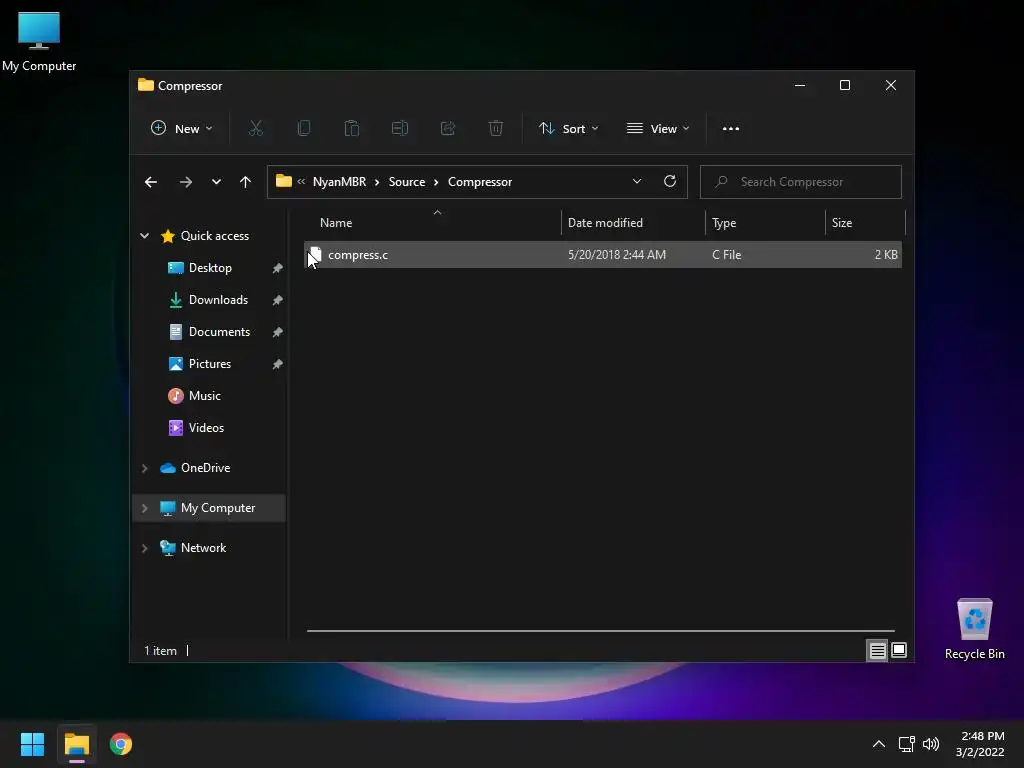Expand address bar history dropdown

(637, 182)
